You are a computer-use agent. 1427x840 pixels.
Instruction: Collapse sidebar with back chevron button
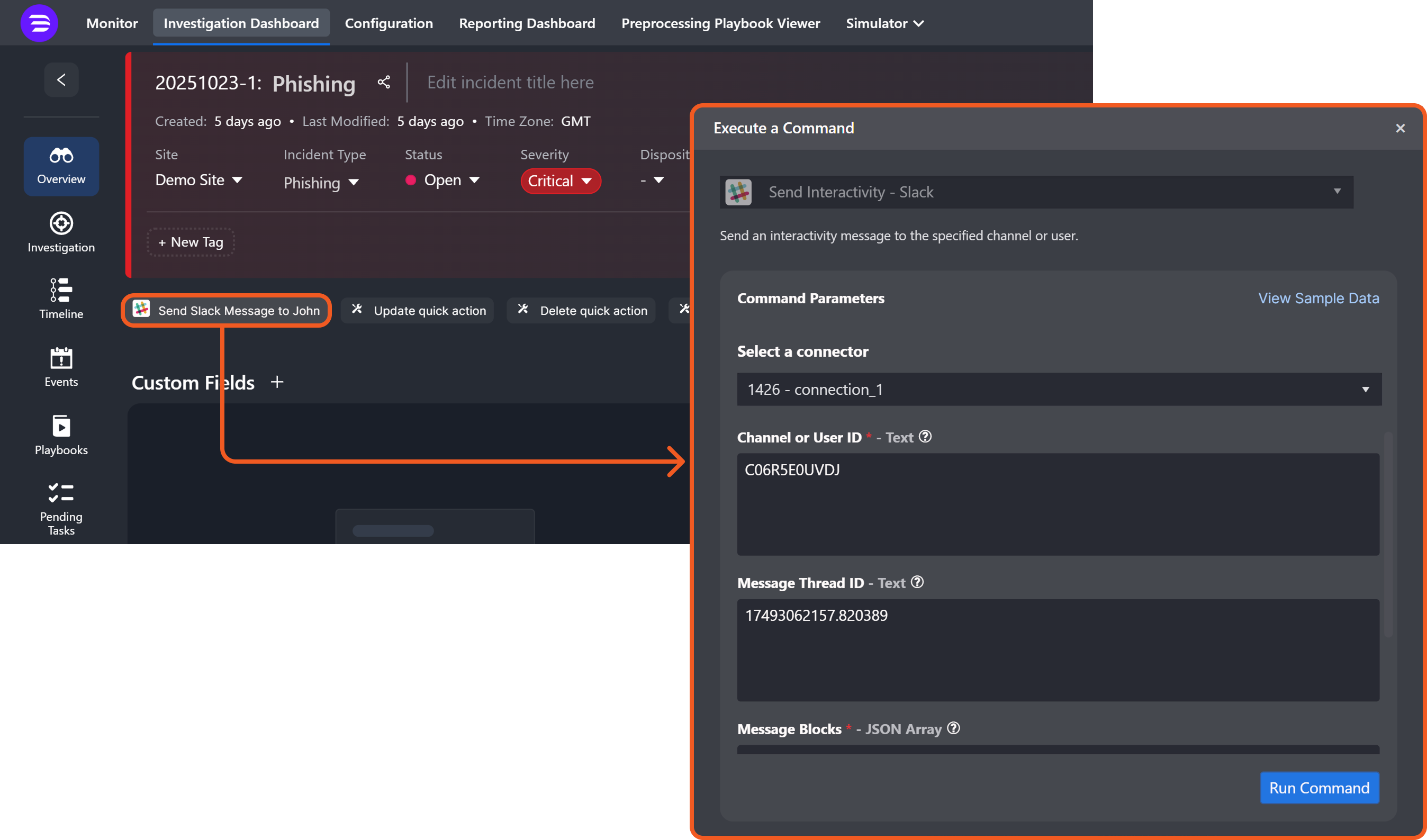(x=61, y=80)
